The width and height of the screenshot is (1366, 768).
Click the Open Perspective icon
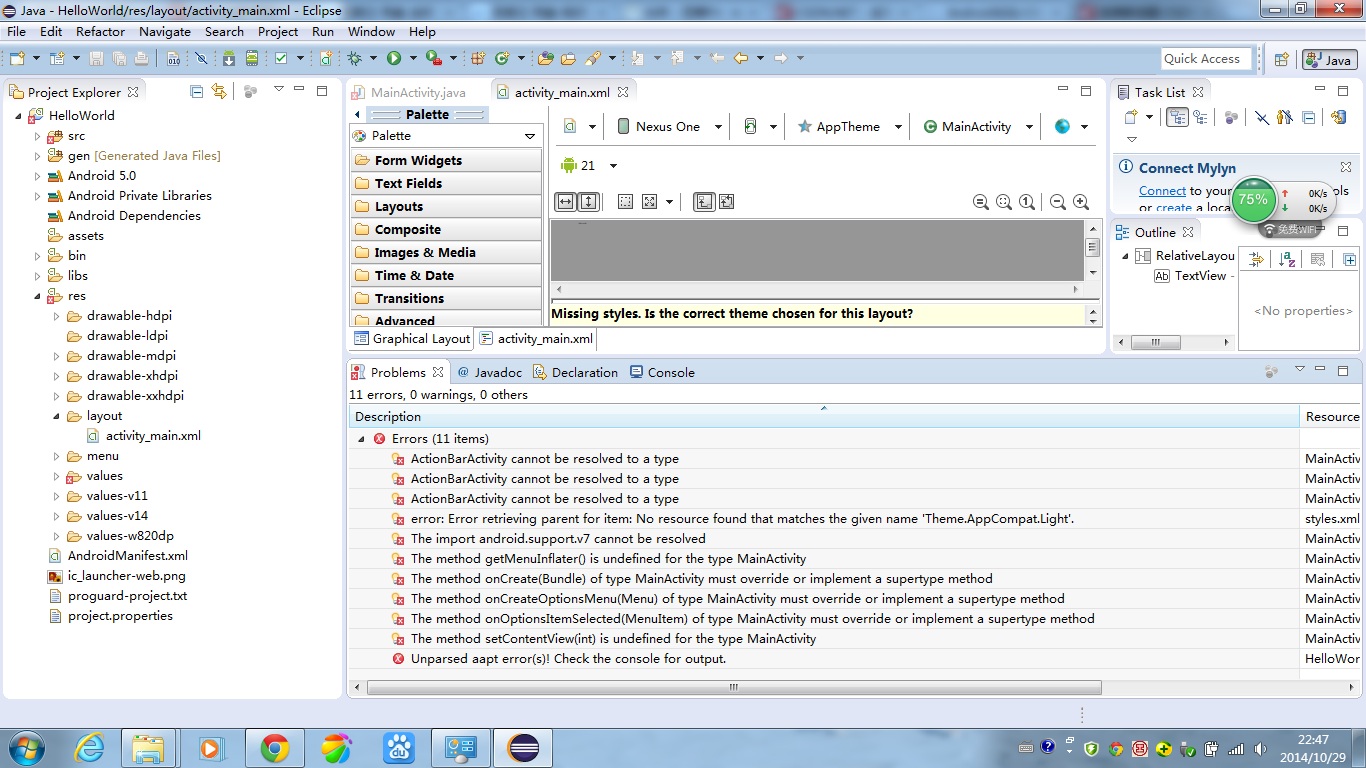[1281, 60]
